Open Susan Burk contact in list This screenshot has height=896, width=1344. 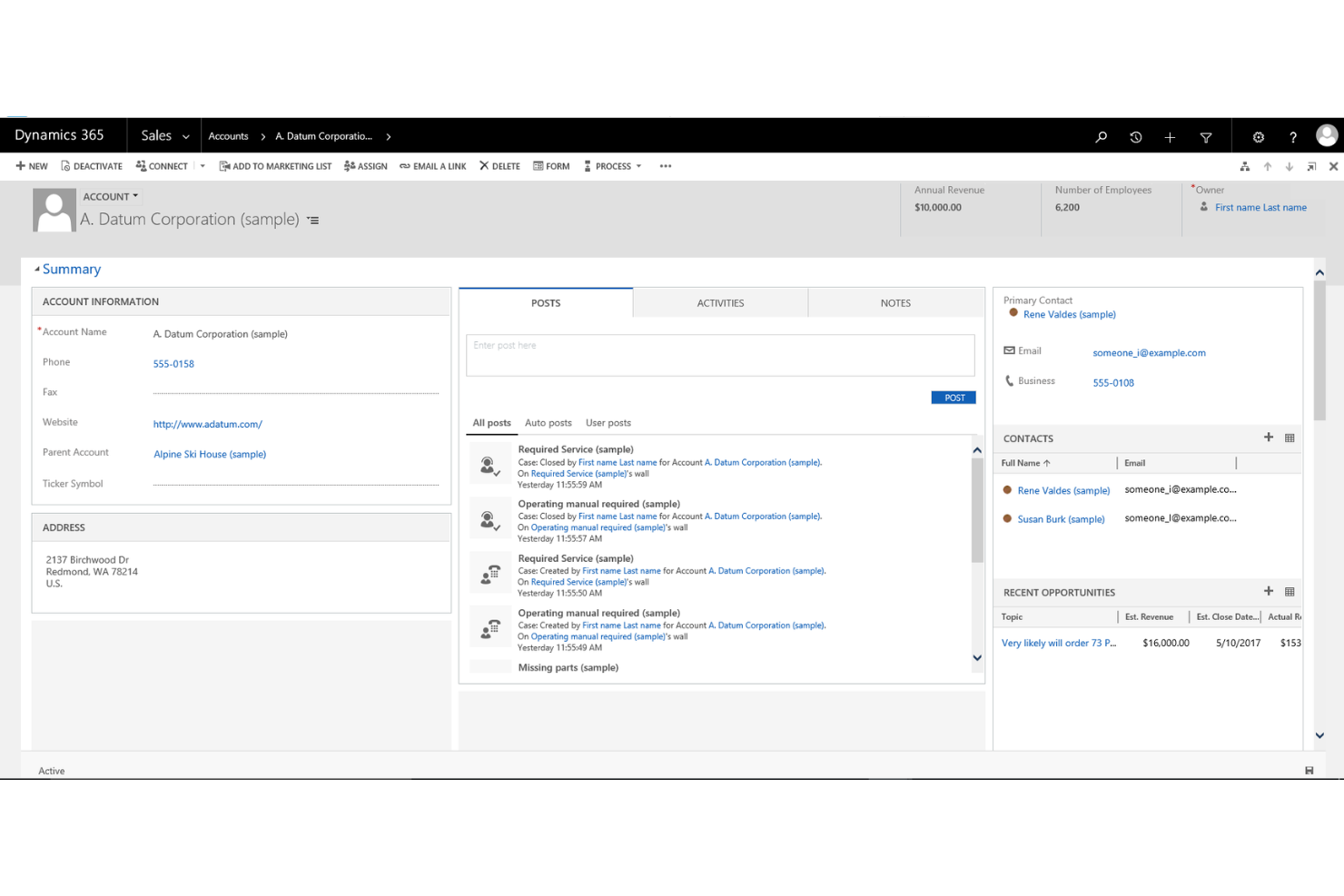(1062, 519)
